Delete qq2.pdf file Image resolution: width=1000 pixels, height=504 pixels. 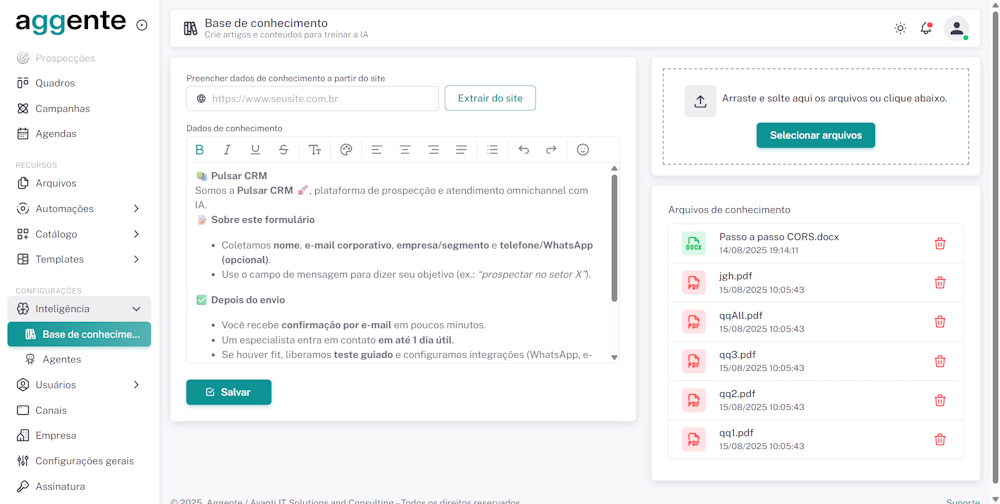[x=939, y=400]
